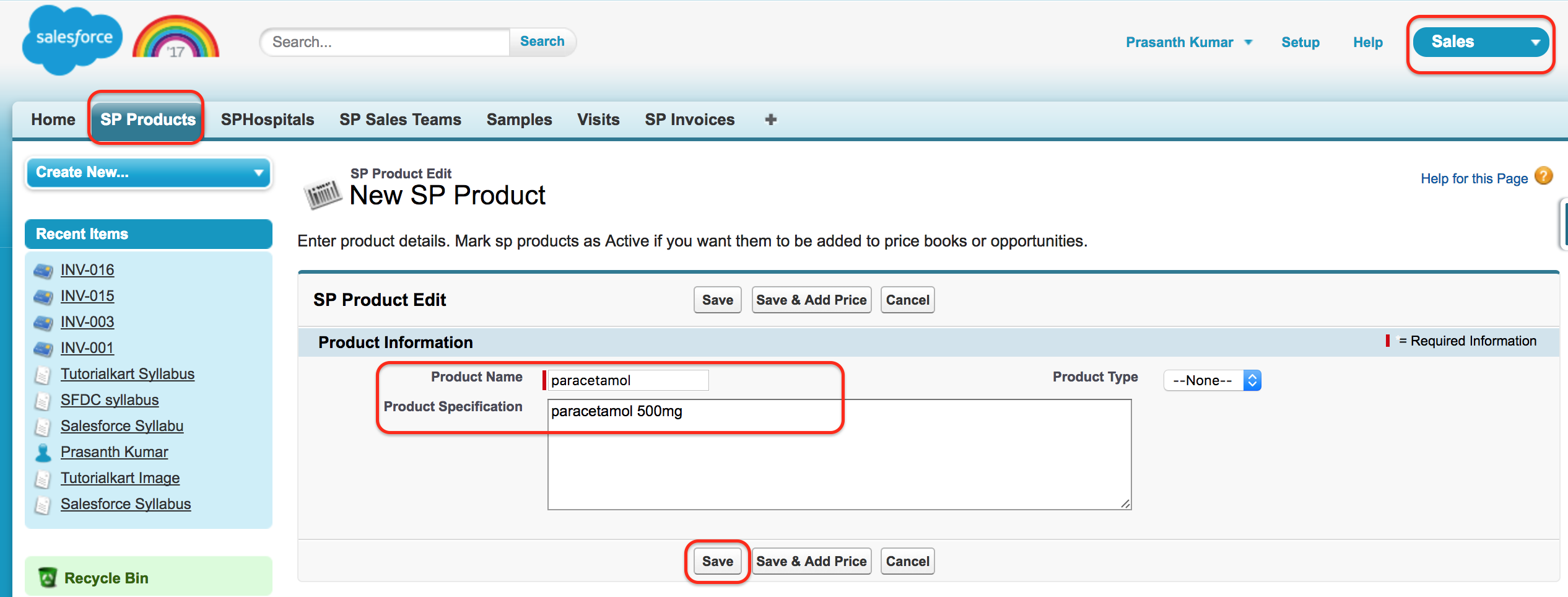Click the Recycle Bin trash icon
Screen dimensions: 1568x597
pyautogui.click(x=47, y=577)
